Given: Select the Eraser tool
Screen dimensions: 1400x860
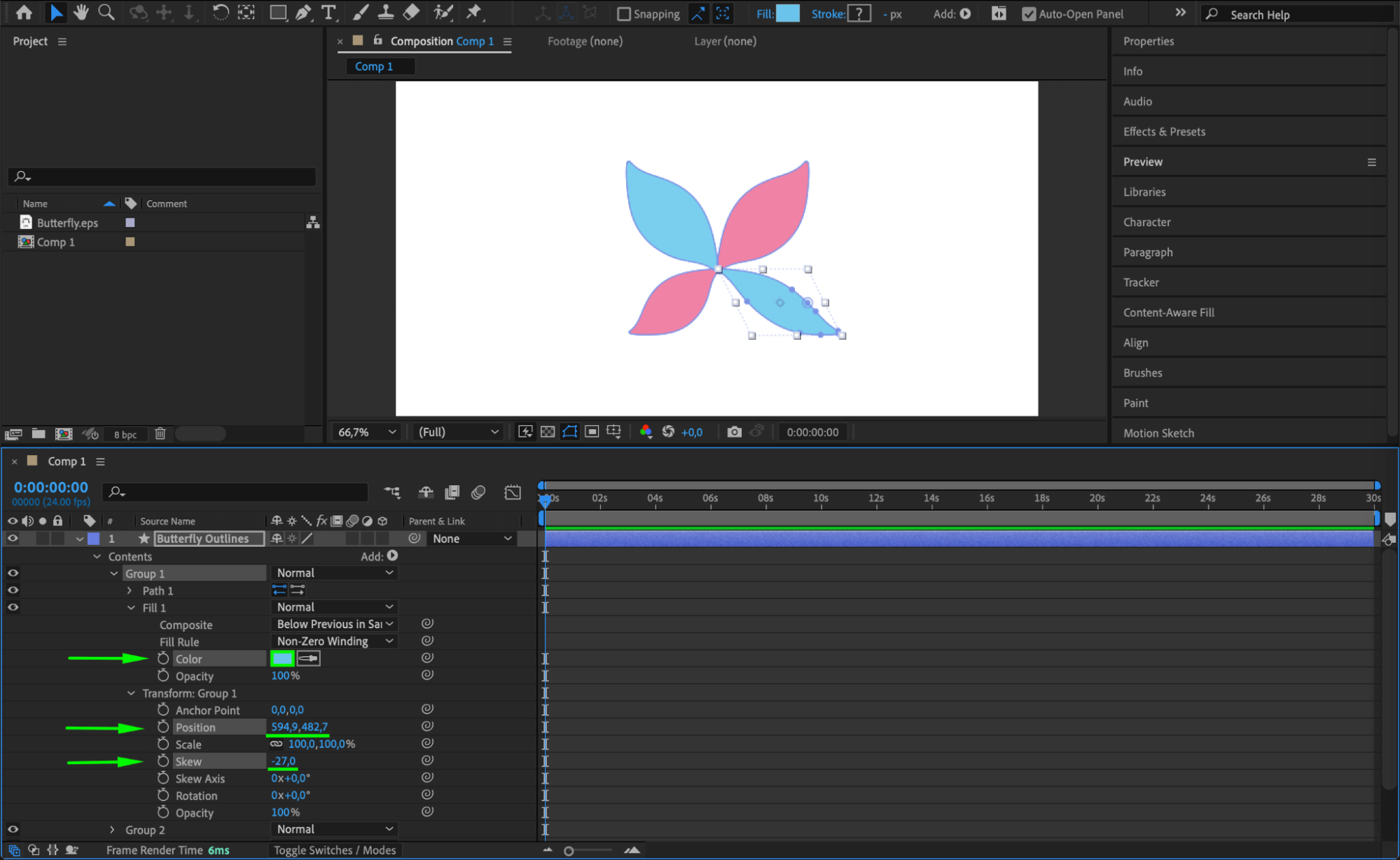Looking at the screenshot, I should 411,13.
